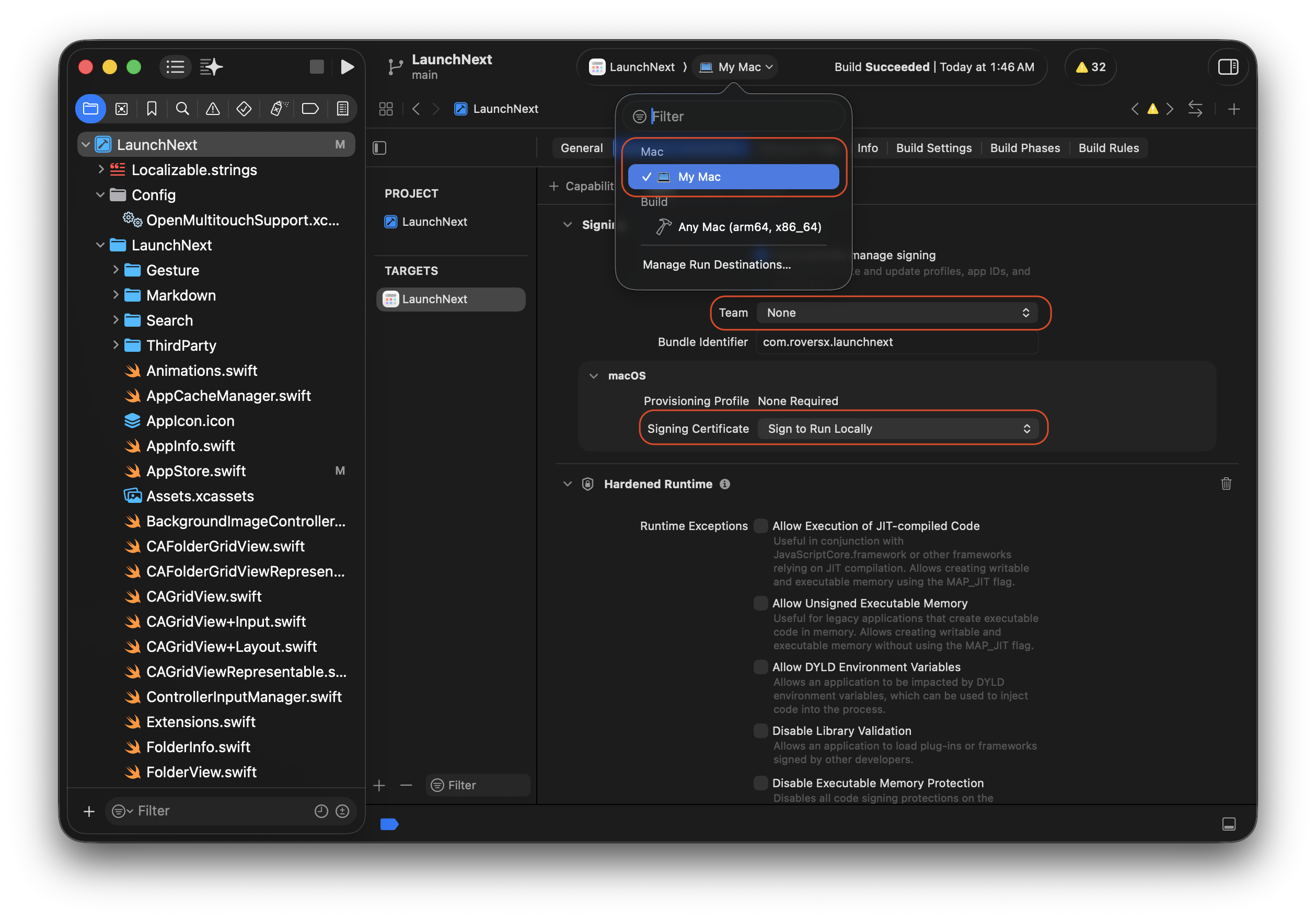Delete Hardened Runtime capability with trash icon
This screenshot has height=920, width=1316.
tap(1226, 484)
